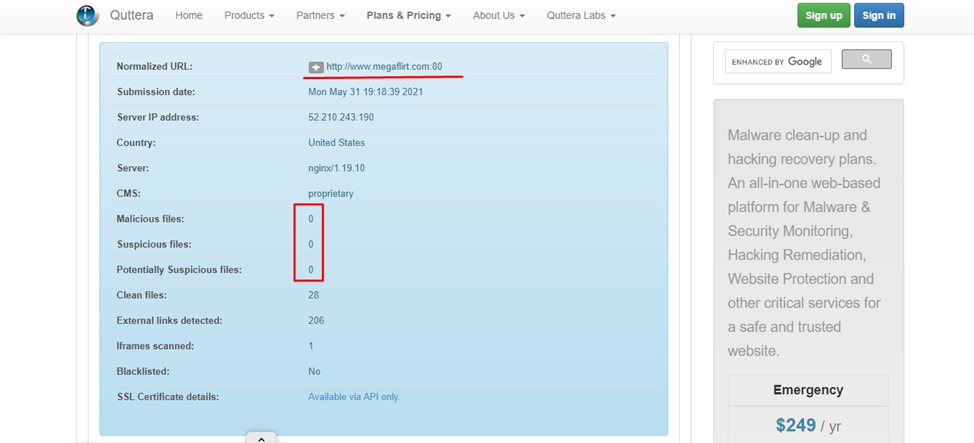
Task: Click the green Sign up button
Action: pyautogui.click(x=824, y=16)
